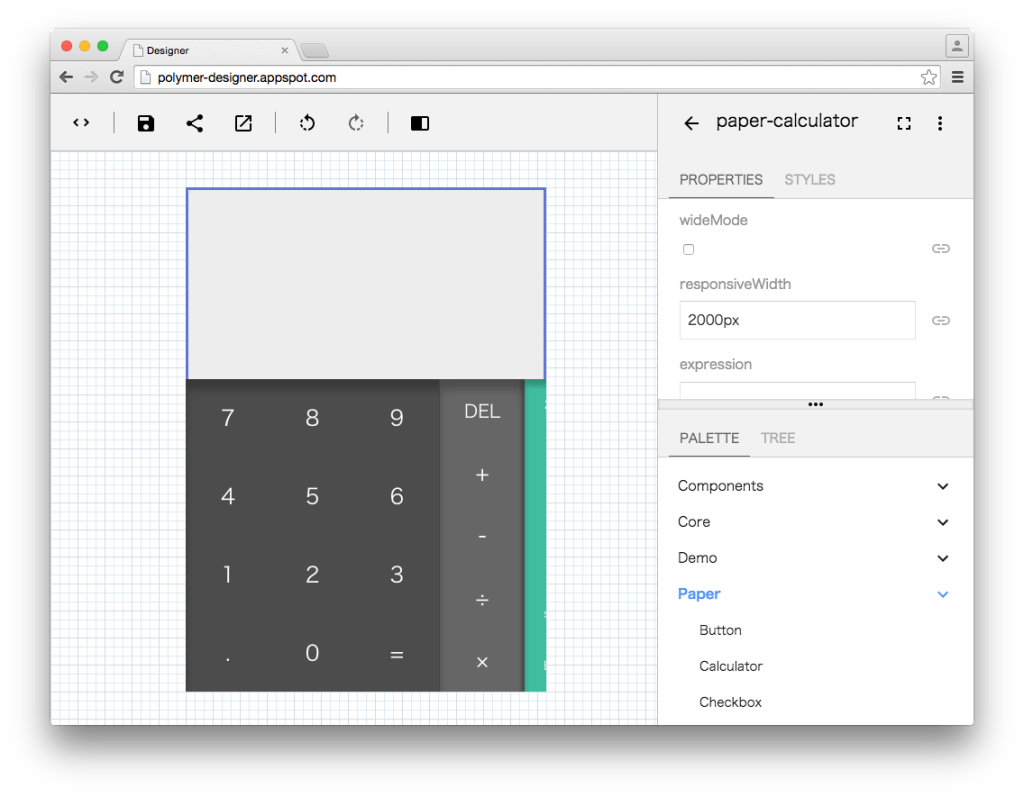Bind wideMode using its link icon

click(940, 249)
